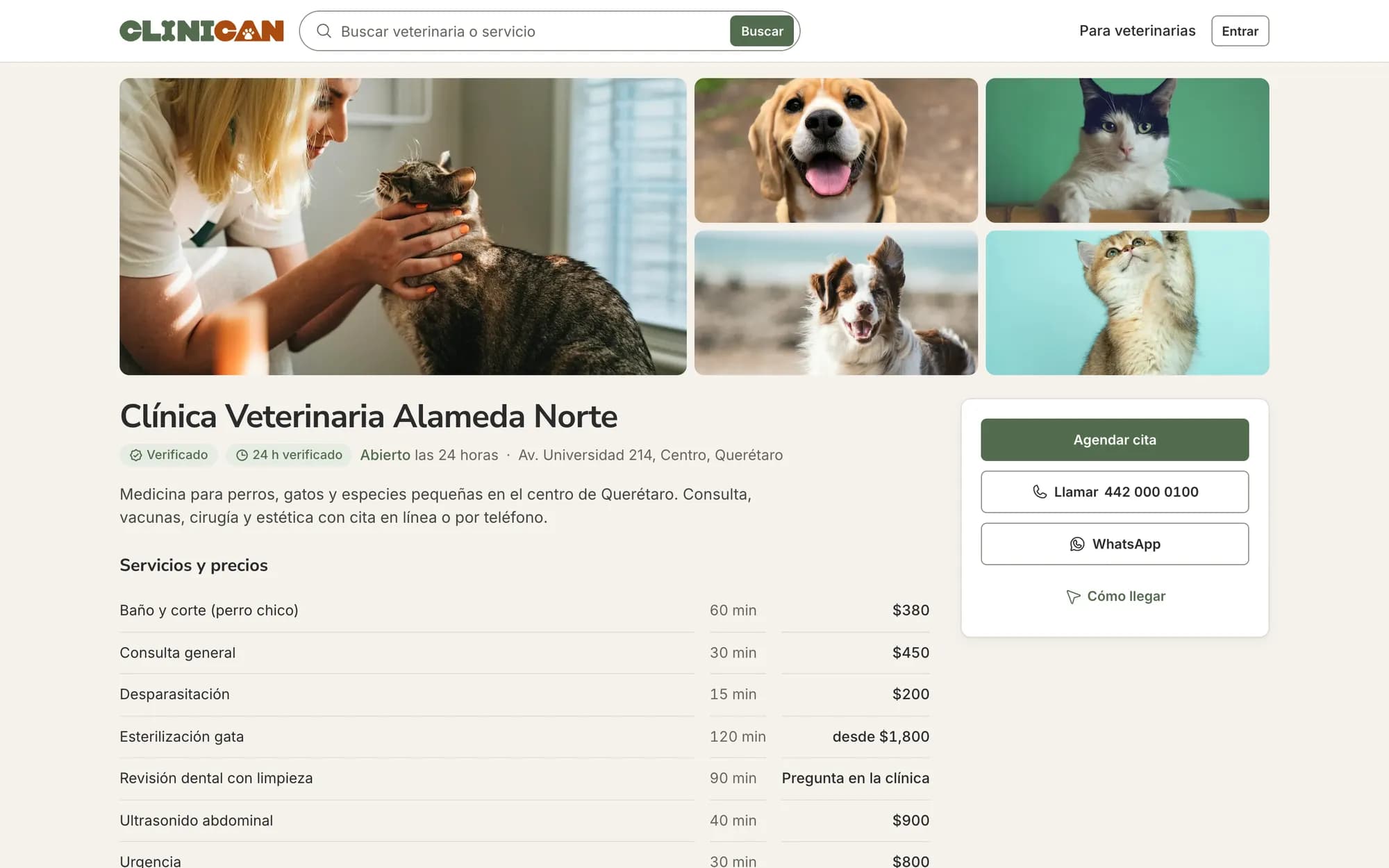Click the $900 price
Image resolution: width=1389 pixels, height=868 pixels.
tap(910, 821)
